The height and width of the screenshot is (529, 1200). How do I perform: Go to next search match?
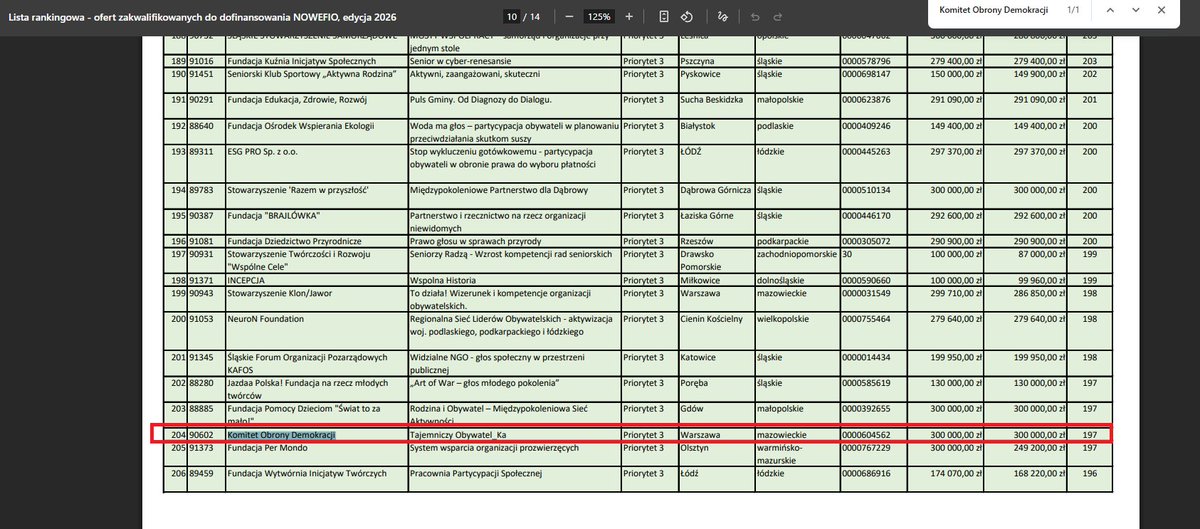click(x=1136, y=9)
